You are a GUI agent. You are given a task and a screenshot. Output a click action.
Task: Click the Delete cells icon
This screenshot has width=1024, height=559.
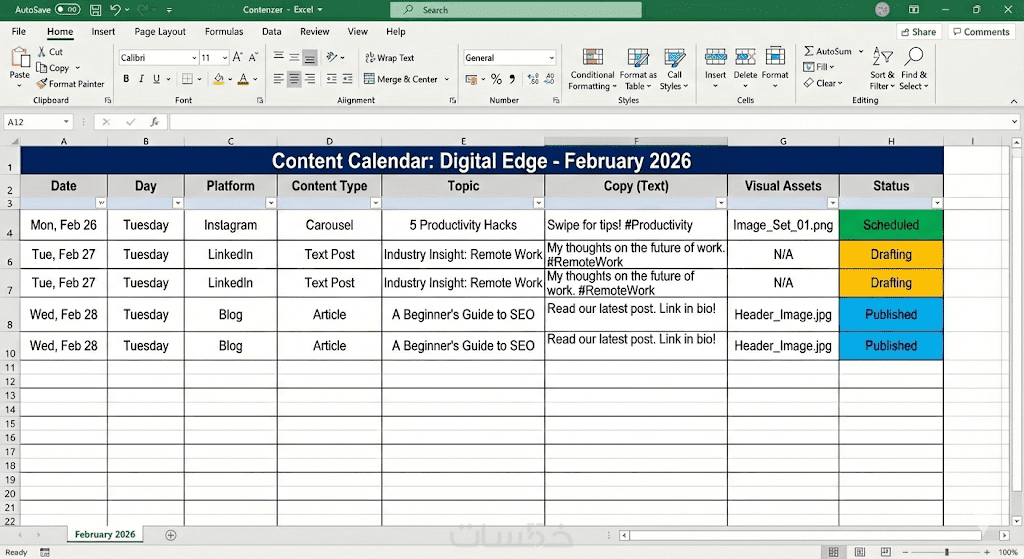point(745,57)
